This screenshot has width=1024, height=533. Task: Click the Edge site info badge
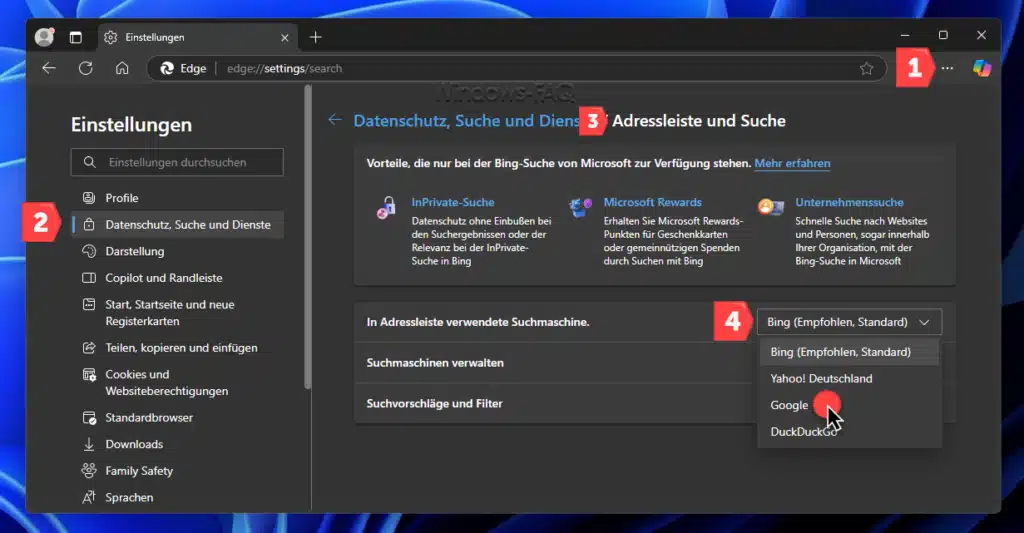pyautogui.click(x=184, y=69)
